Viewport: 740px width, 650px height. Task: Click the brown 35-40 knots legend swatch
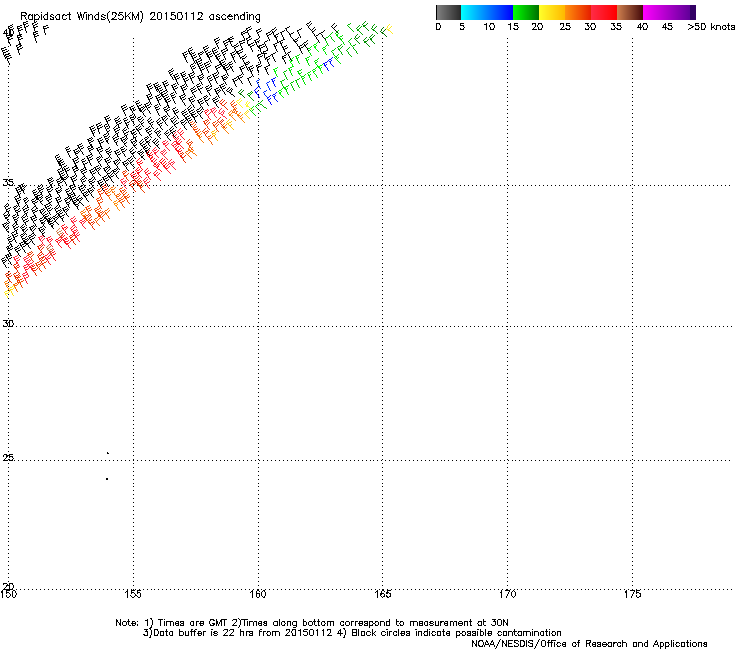click(630, 12)
